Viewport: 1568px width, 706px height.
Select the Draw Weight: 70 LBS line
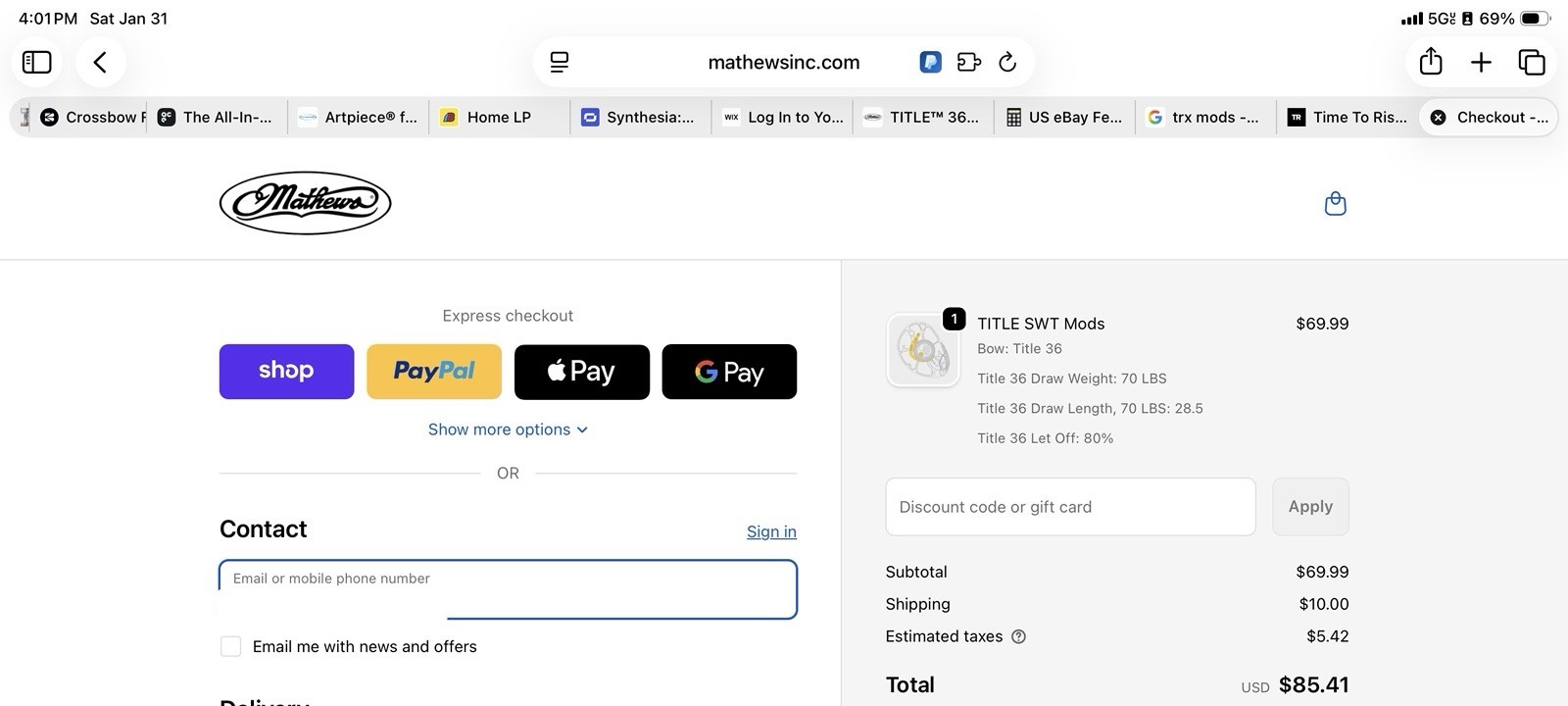pyautogui.click(x=1072, y=378)
